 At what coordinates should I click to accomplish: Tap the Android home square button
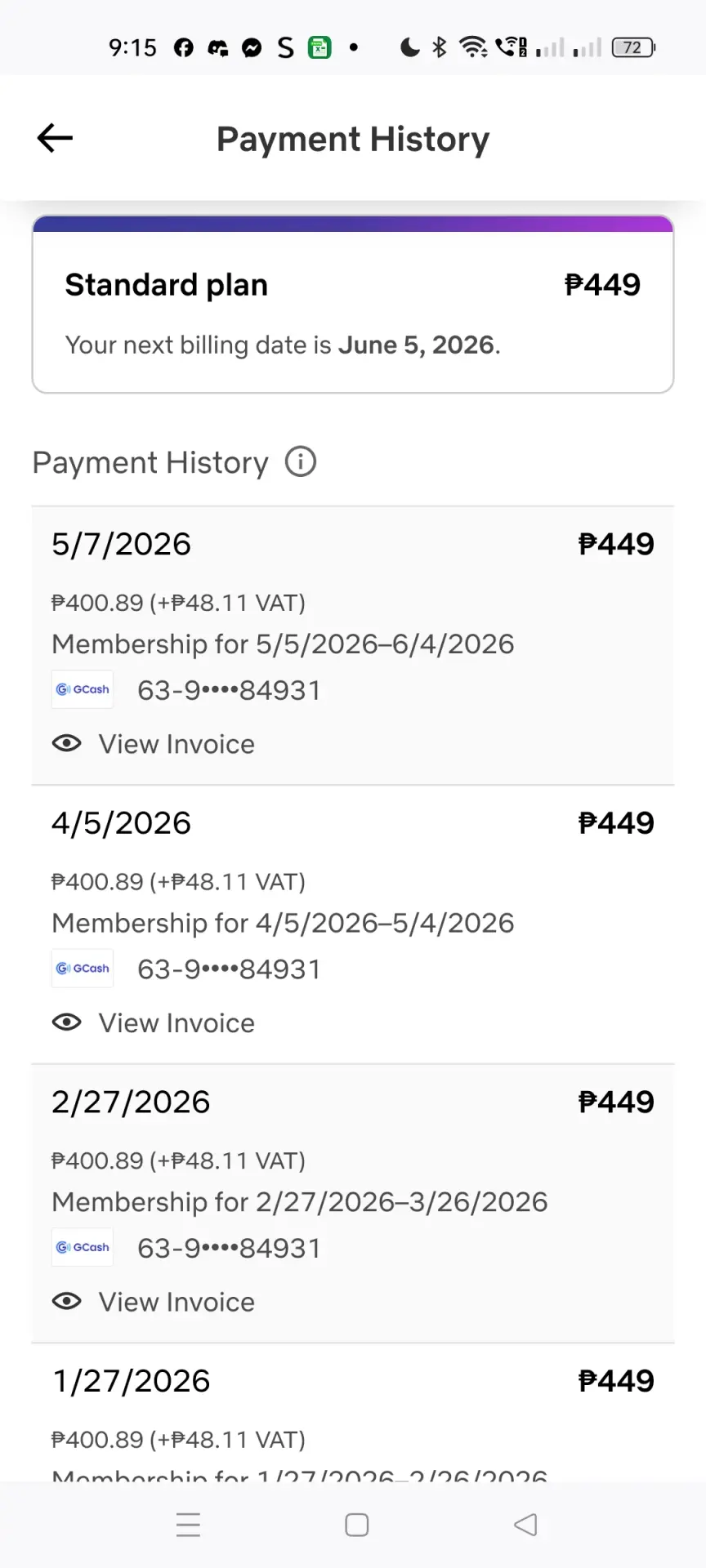pyautogui.click(x=357, y=1525)
